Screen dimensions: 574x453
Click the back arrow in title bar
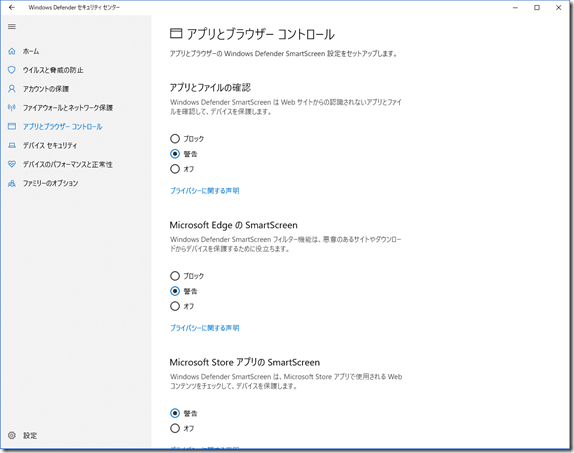[12, 7]
